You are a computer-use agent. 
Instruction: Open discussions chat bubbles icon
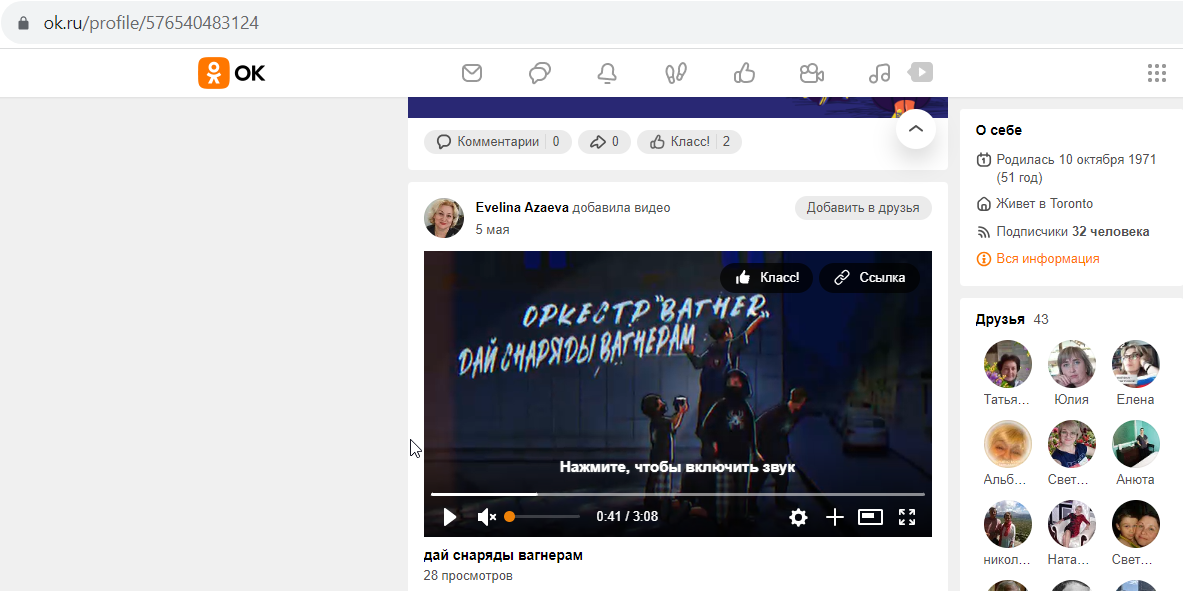click(x=539, y=73)
